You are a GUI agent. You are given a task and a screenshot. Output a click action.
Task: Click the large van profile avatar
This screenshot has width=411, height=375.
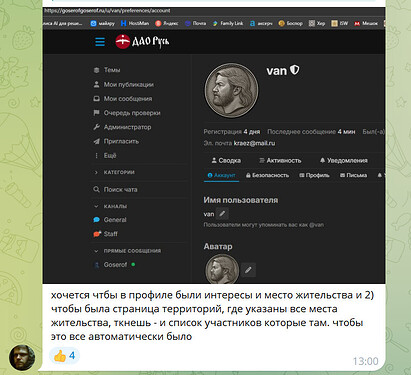[231, 91]
